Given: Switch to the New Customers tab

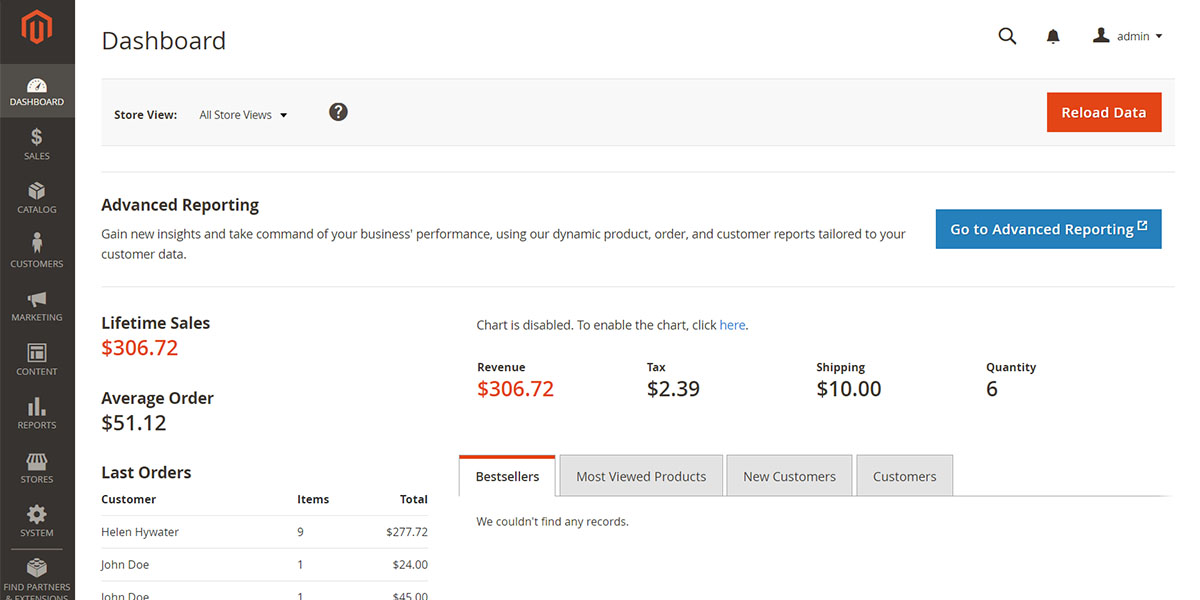Looking at the screenshot, I should [x=789, y=476].
